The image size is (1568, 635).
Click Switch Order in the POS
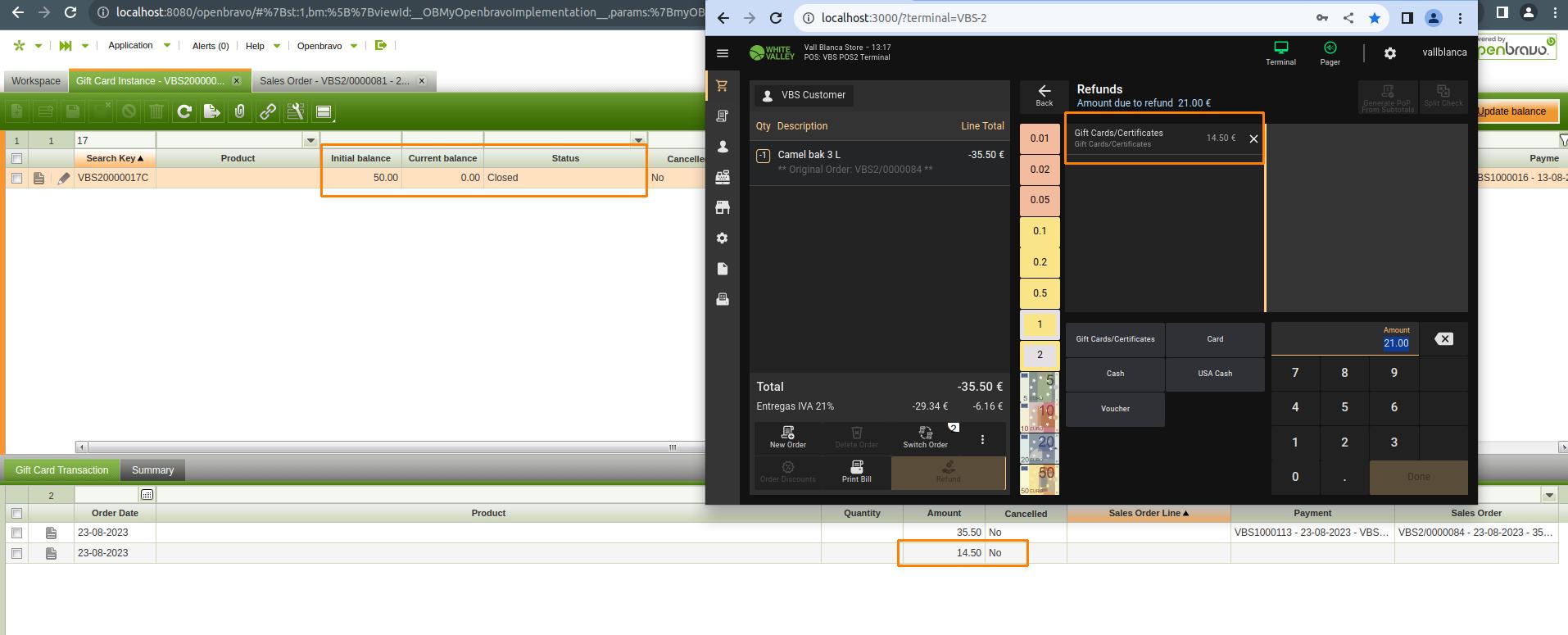pyautogui.click(x=926, y=438)
